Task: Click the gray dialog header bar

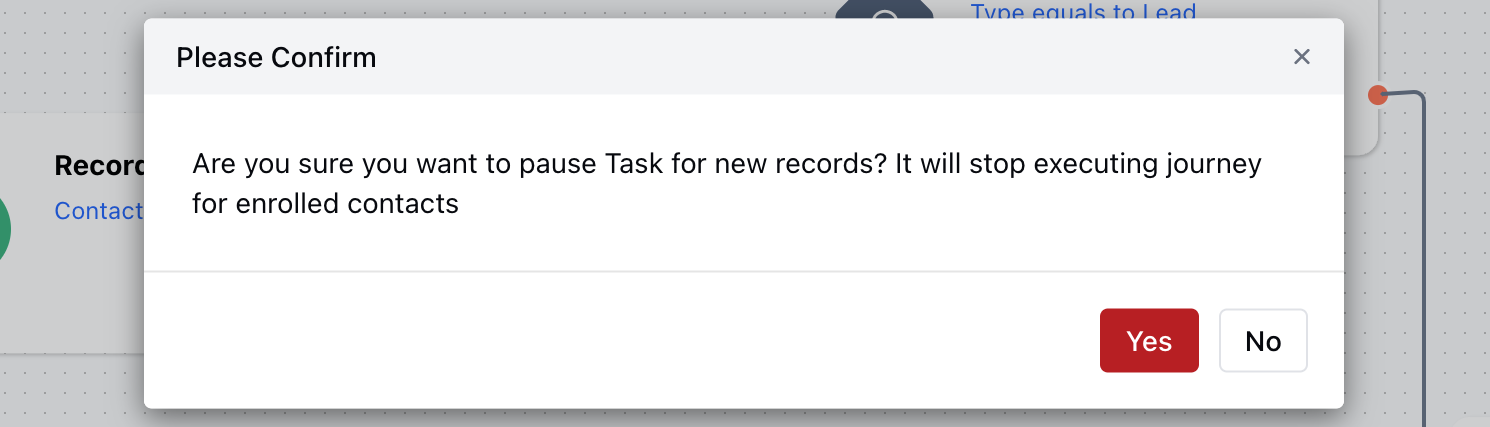Action: point(743,57)
